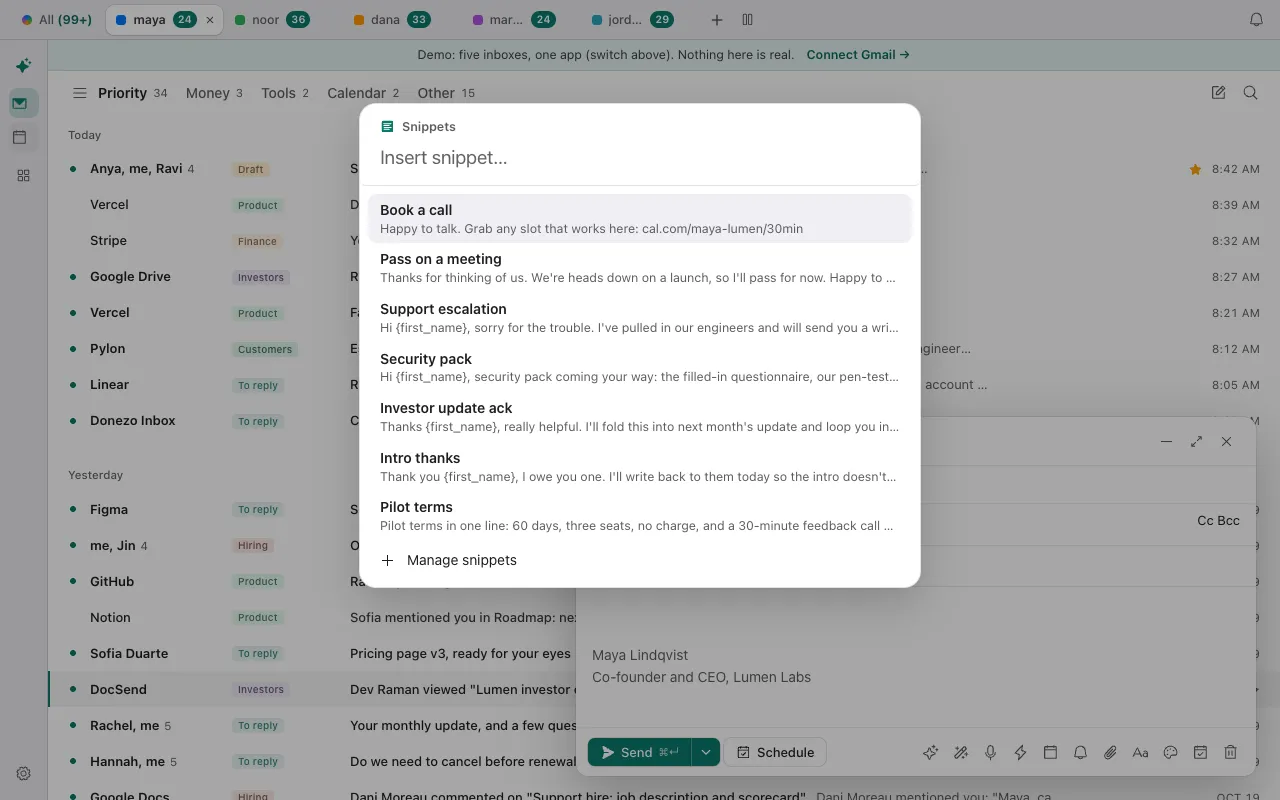1280x800 pixels.
Task: Open the sparkle assistant icon in left sidebar
Action: pyautogui.click(x=23, y=66)
